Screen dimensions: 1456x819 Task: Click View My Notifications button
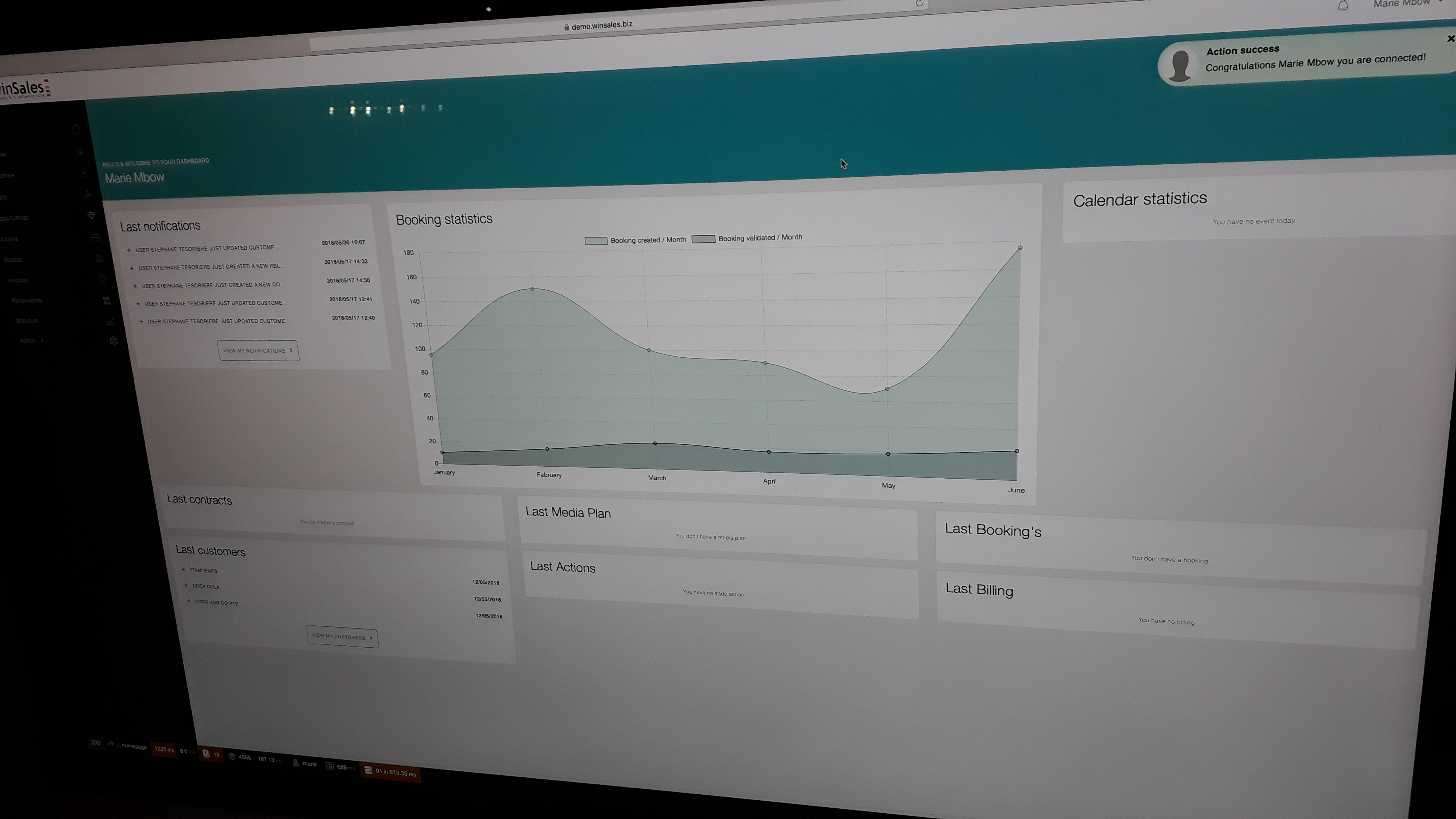[x=258, y=351]
